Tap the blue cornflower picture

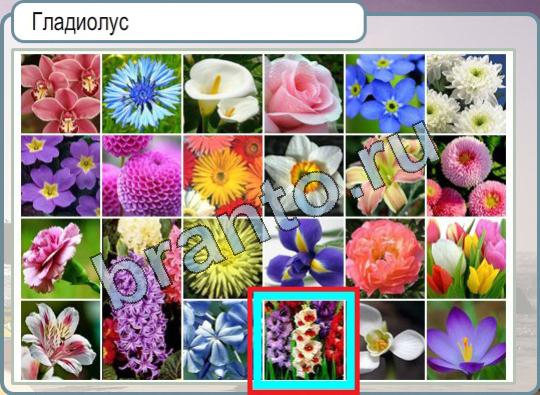point(142,94)
